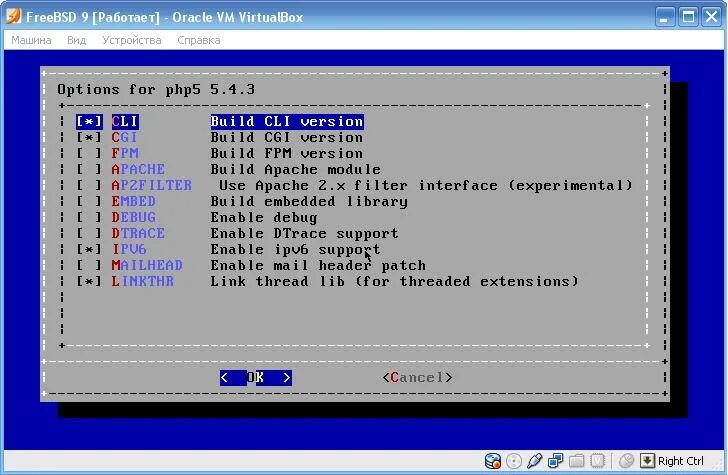Click 'Build Apache module' description text
The image size is (728, 475).
(x=296, y=169)
